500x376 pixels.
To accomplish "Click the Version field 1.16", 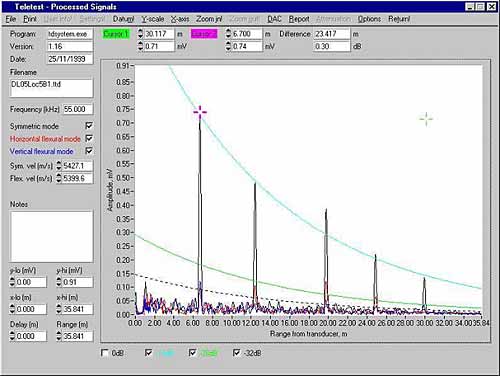I will (x=70, y=46).
